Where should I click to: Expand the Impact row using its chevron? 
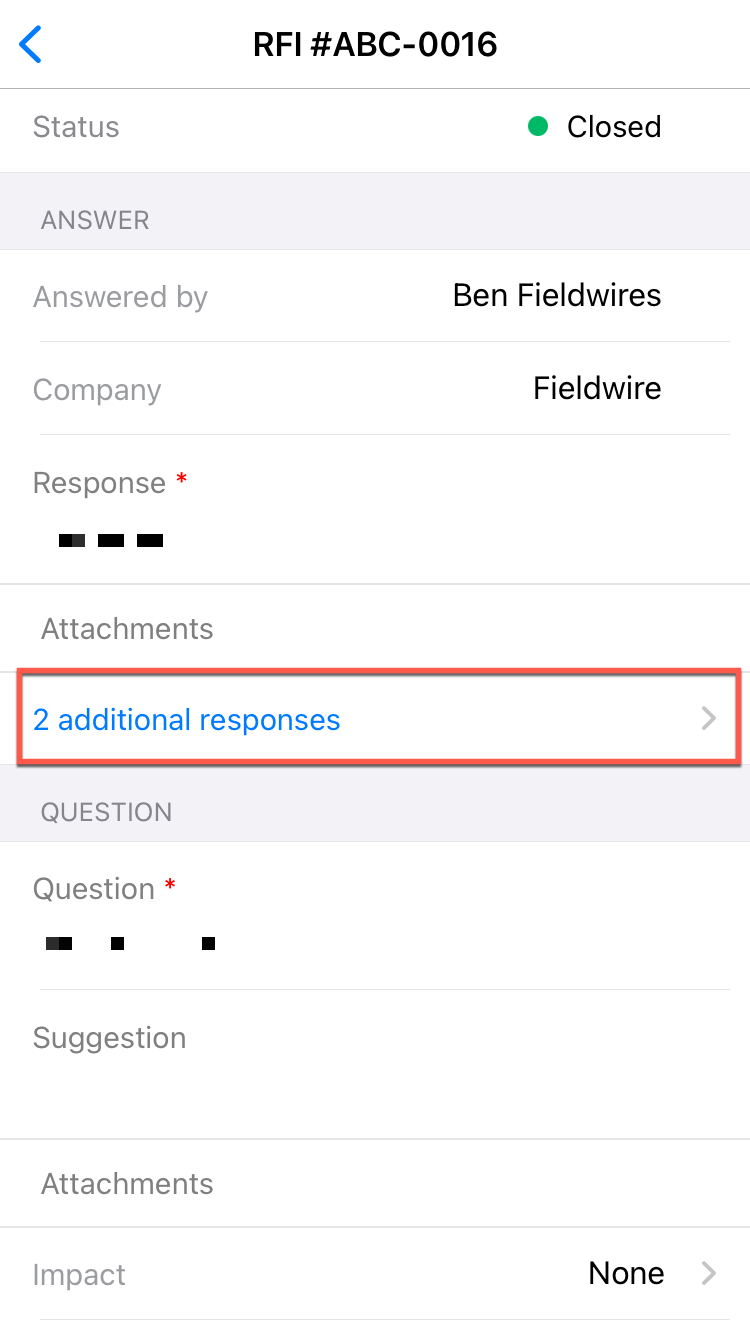point(709,1273)
